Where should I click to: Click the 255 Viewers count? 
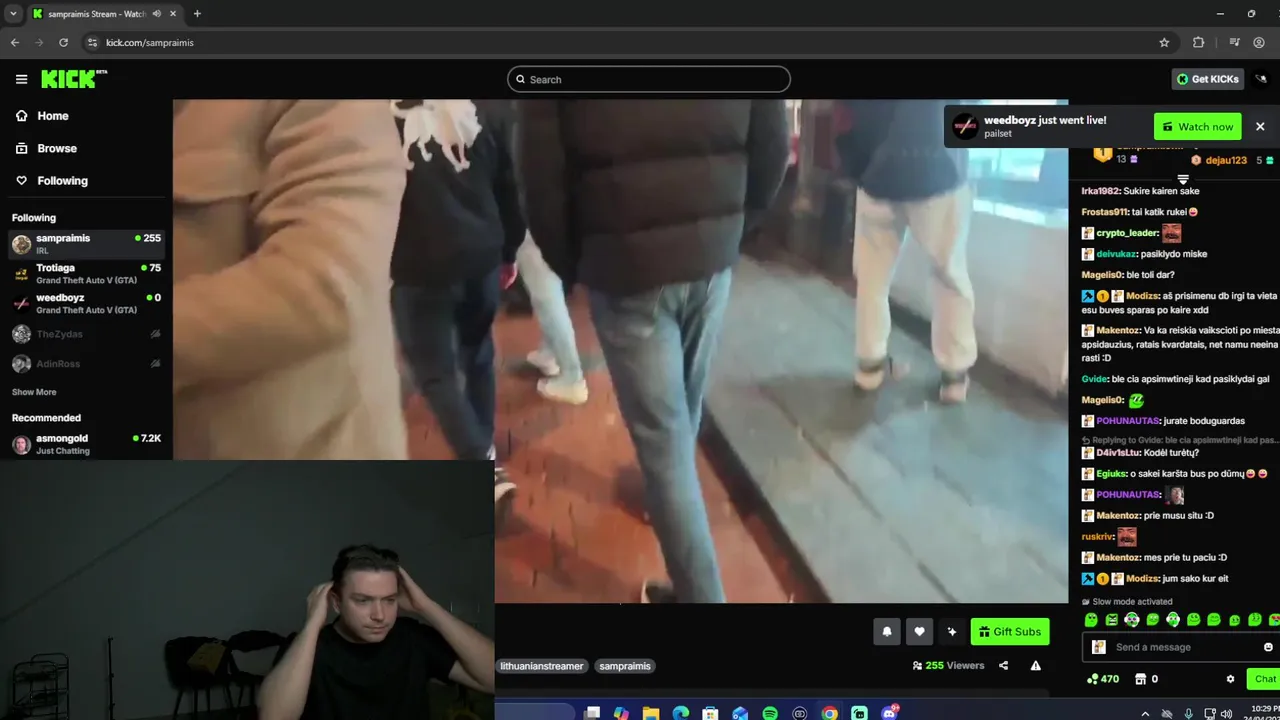[948, 665]
